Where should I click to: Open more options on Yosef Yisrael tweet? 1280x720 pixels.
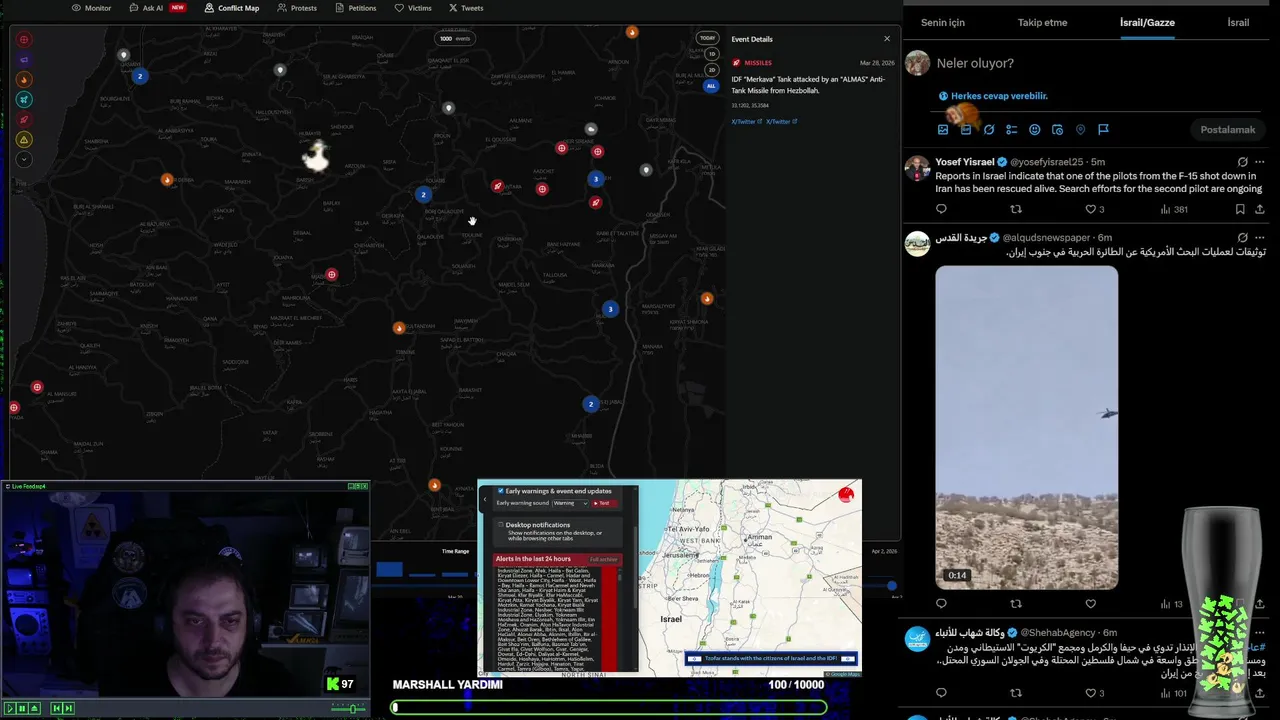click(x=1260, y=162)
